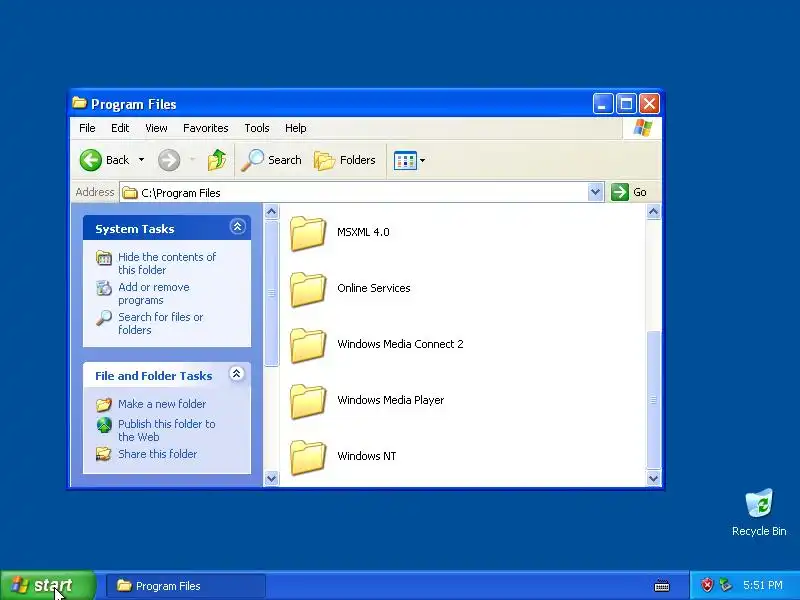Click the MSXML 4.0 folder name
Viewport: 800px width, 600px height.
tap(363, 232)
